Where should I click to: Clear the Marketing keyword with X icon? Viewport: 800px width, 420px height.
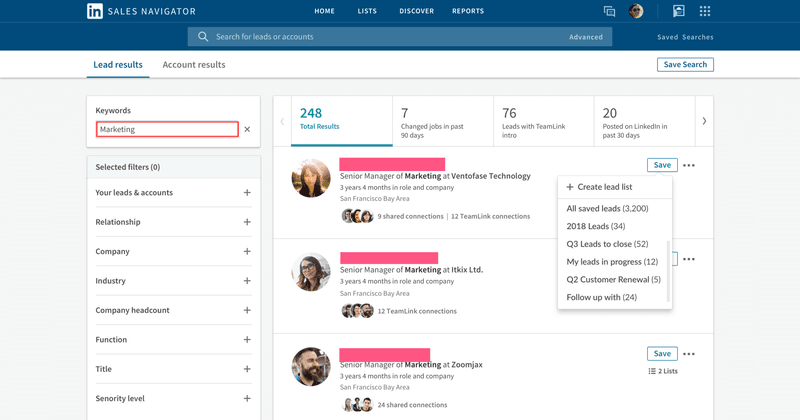point(247,130)
